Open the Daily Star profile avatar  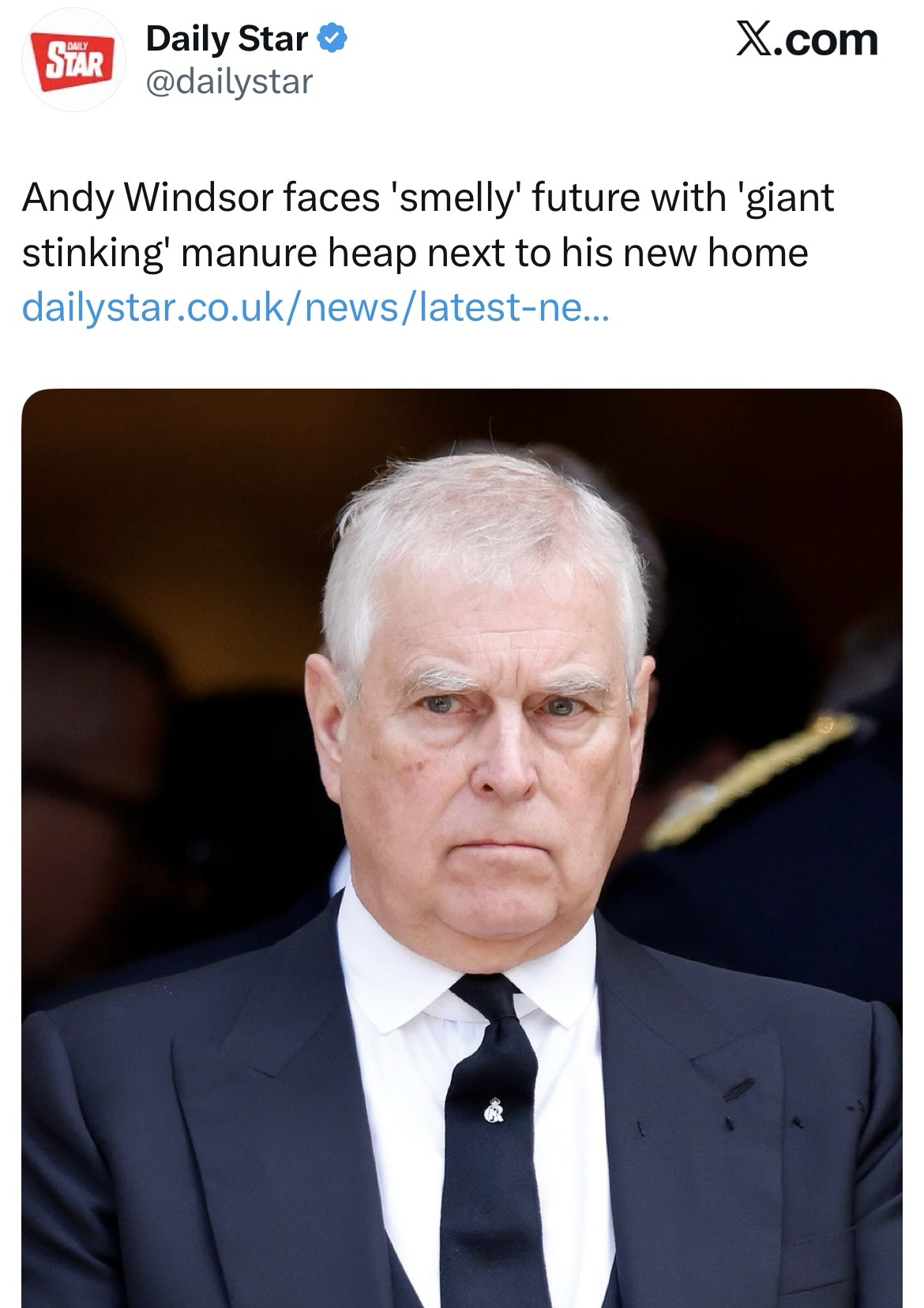coord(72,62)
